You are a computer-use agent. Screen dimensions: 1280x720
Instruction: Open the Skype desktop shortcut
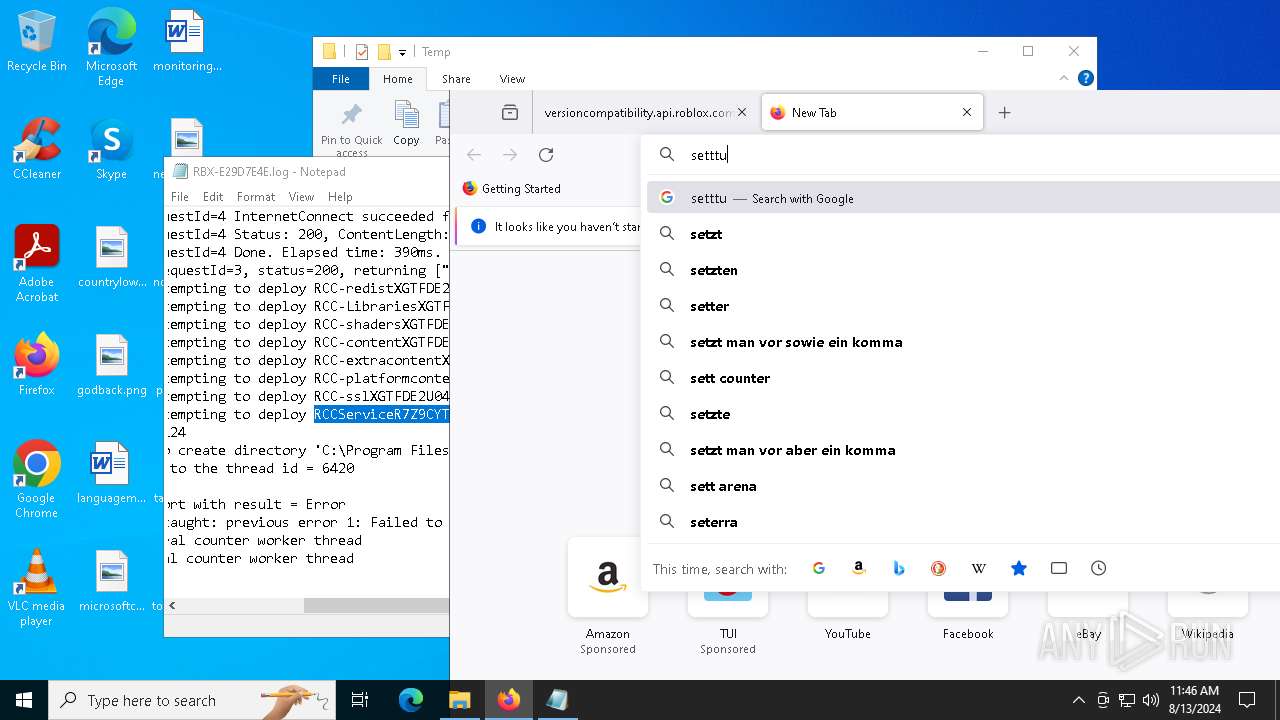[111, 148]
